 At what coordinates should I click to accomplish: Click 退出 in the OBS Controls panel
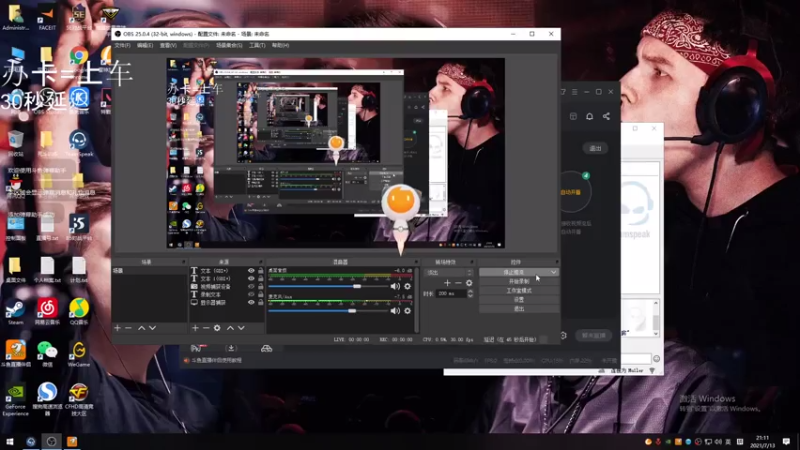click(x=519, y=309)
